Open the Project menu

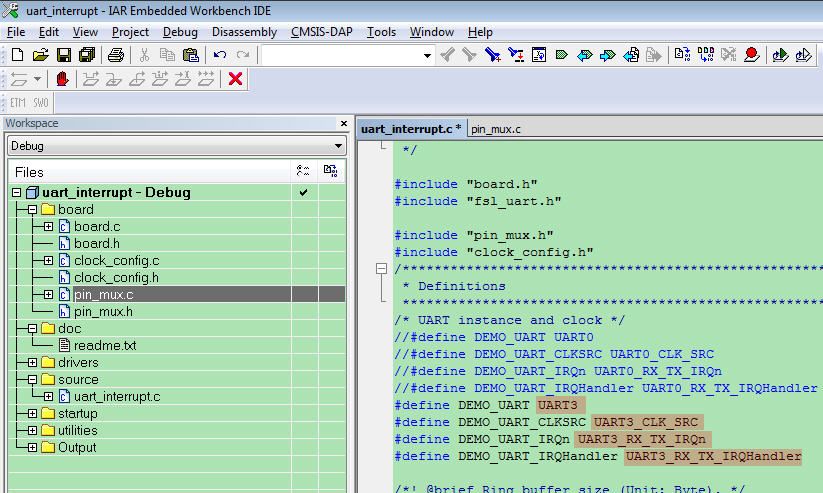(x=130, y=32)
